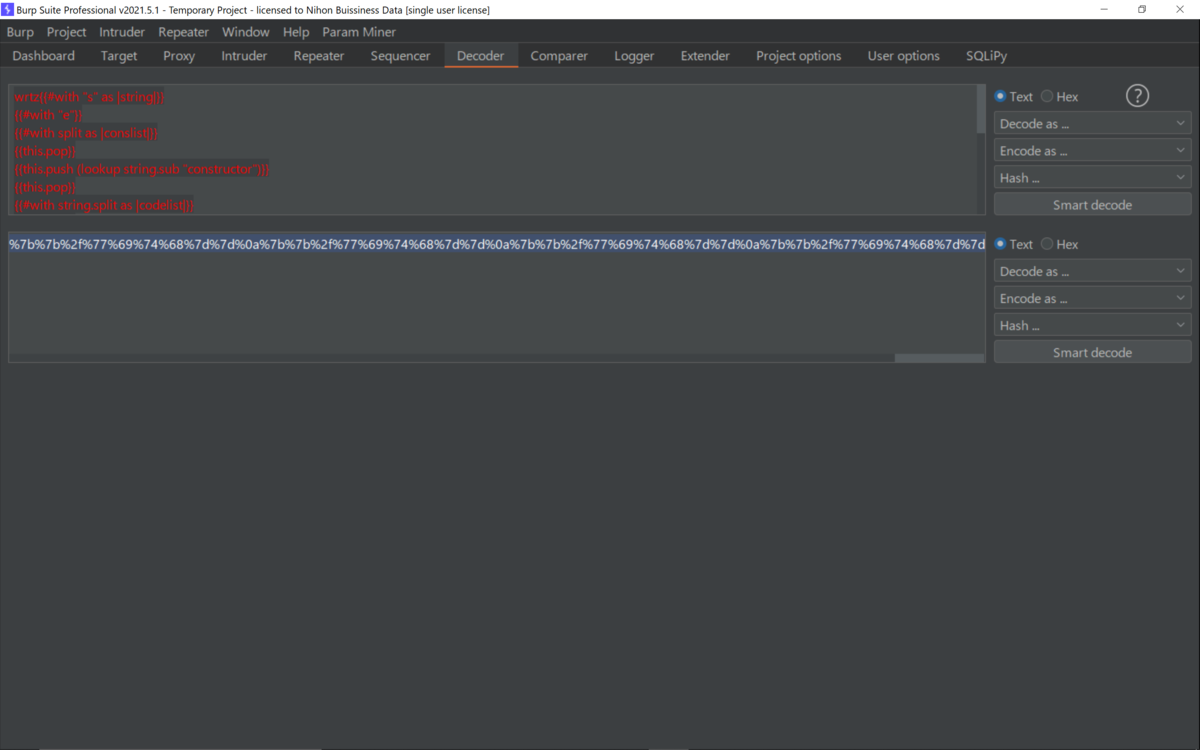1200x750 pixels.
Task: Switch to the Sequencer tab
Action: [x=400, y=56]
